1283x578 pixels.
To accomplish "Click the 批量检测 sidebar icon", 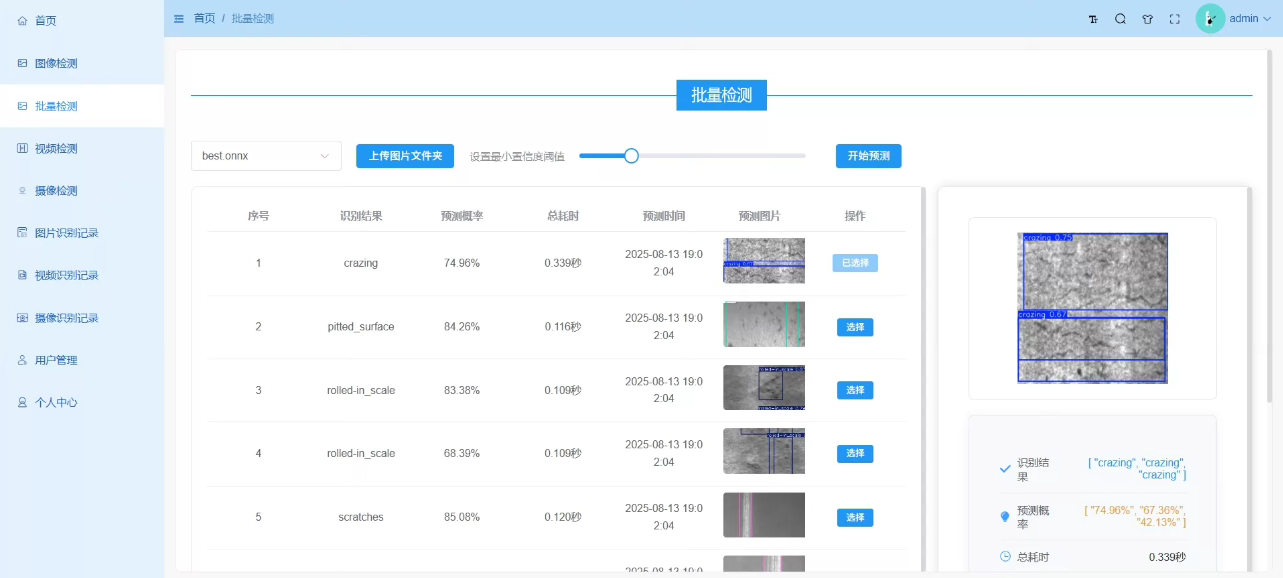I will tap(22, 105).
